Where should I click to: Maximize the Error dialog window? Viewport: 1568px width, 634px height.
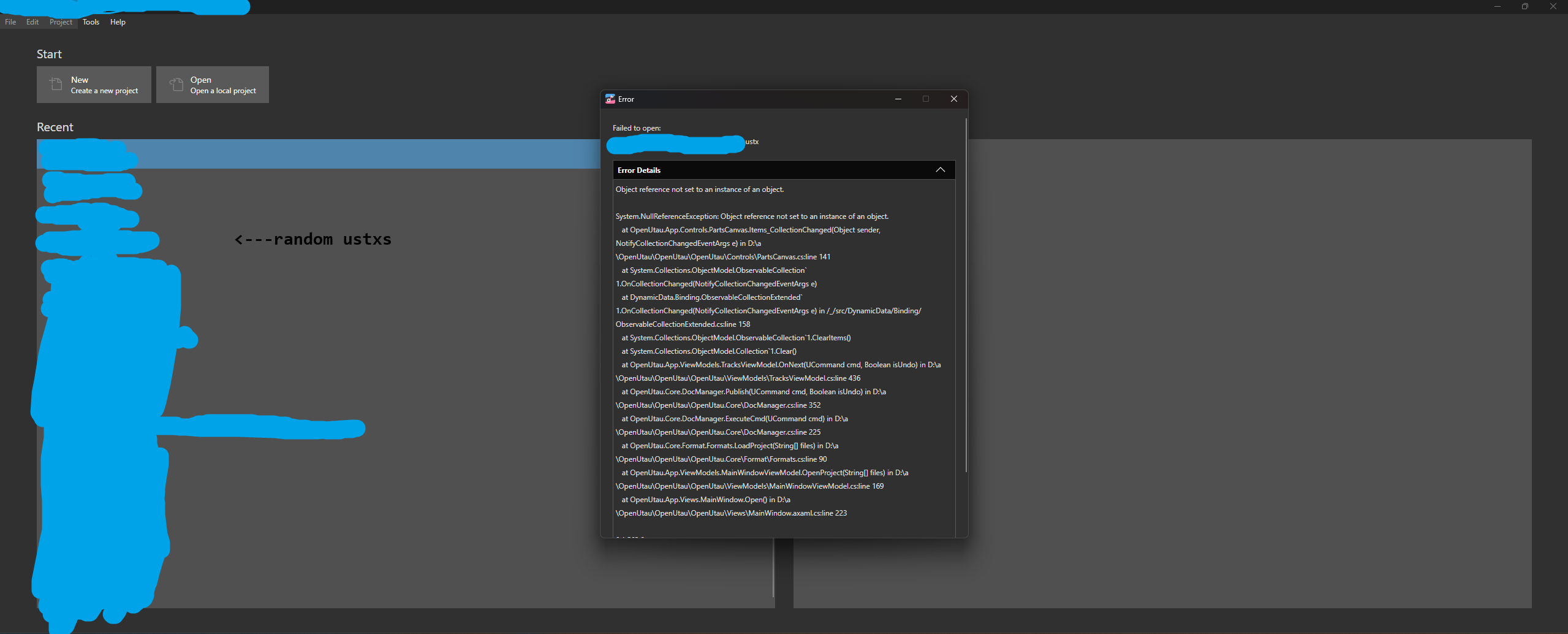point(926,99)
